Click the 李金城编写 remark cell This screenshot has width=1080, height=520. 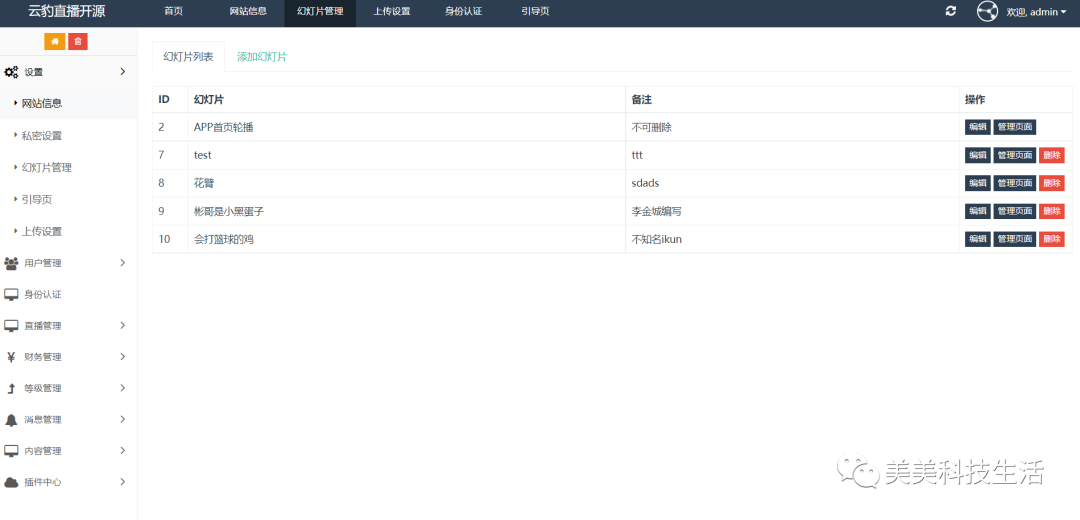[x=792, y=211]
